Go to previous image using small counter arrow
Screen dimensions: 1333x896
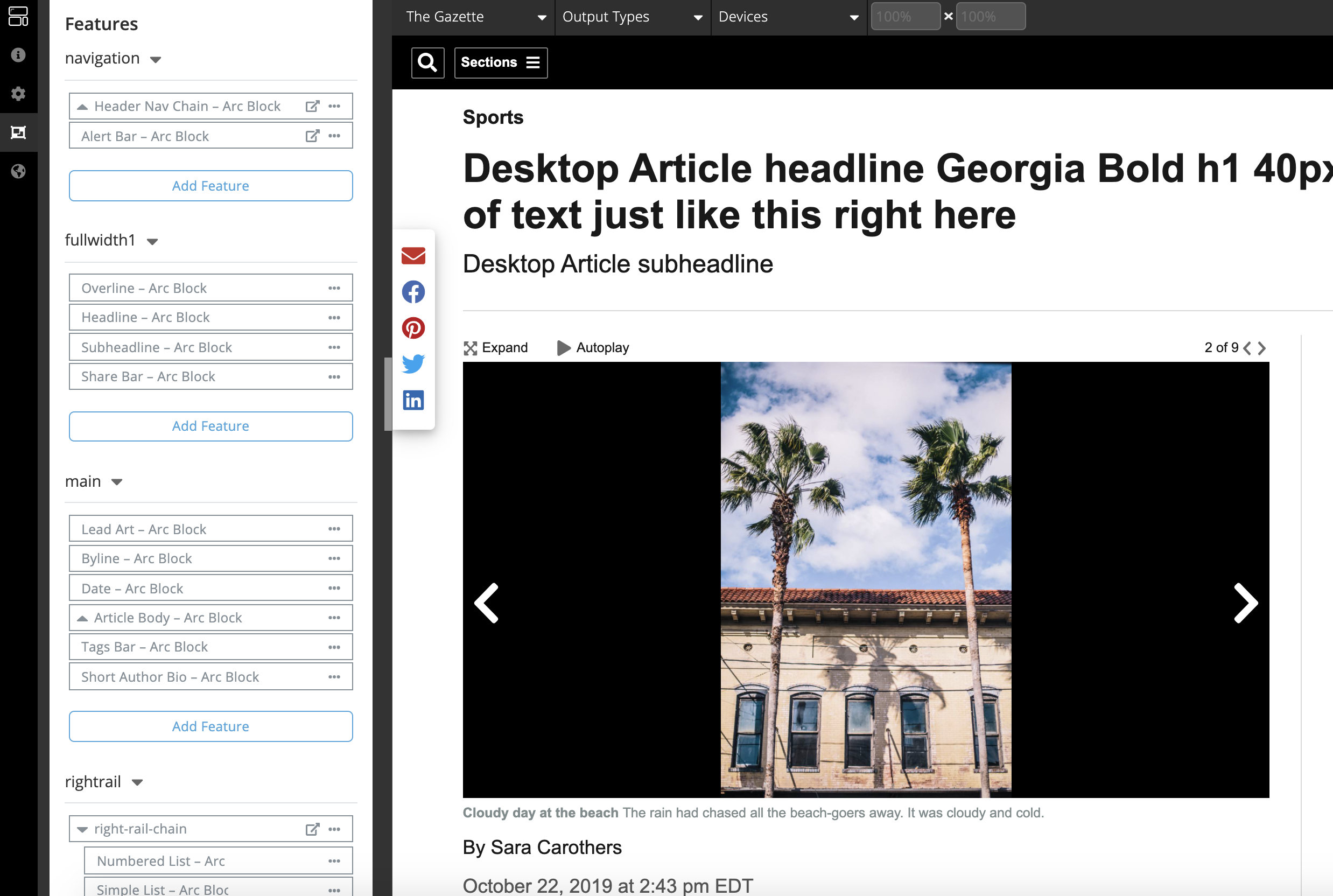[1247, 348]
